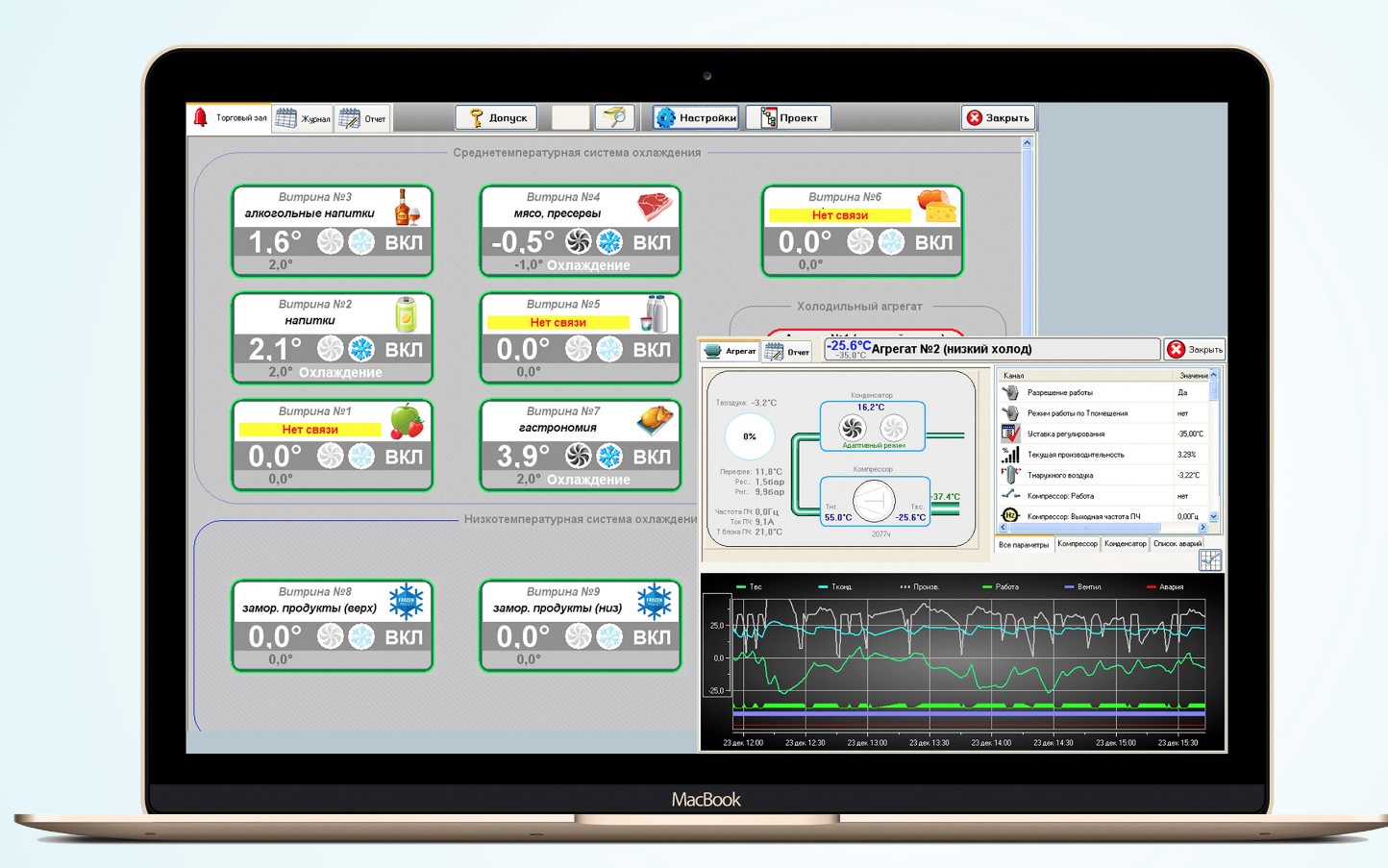The height and width of the screenshot is (868, 1388).
Task: Click the compressor symbol in the Компрессор block
Action: (874, 500)
